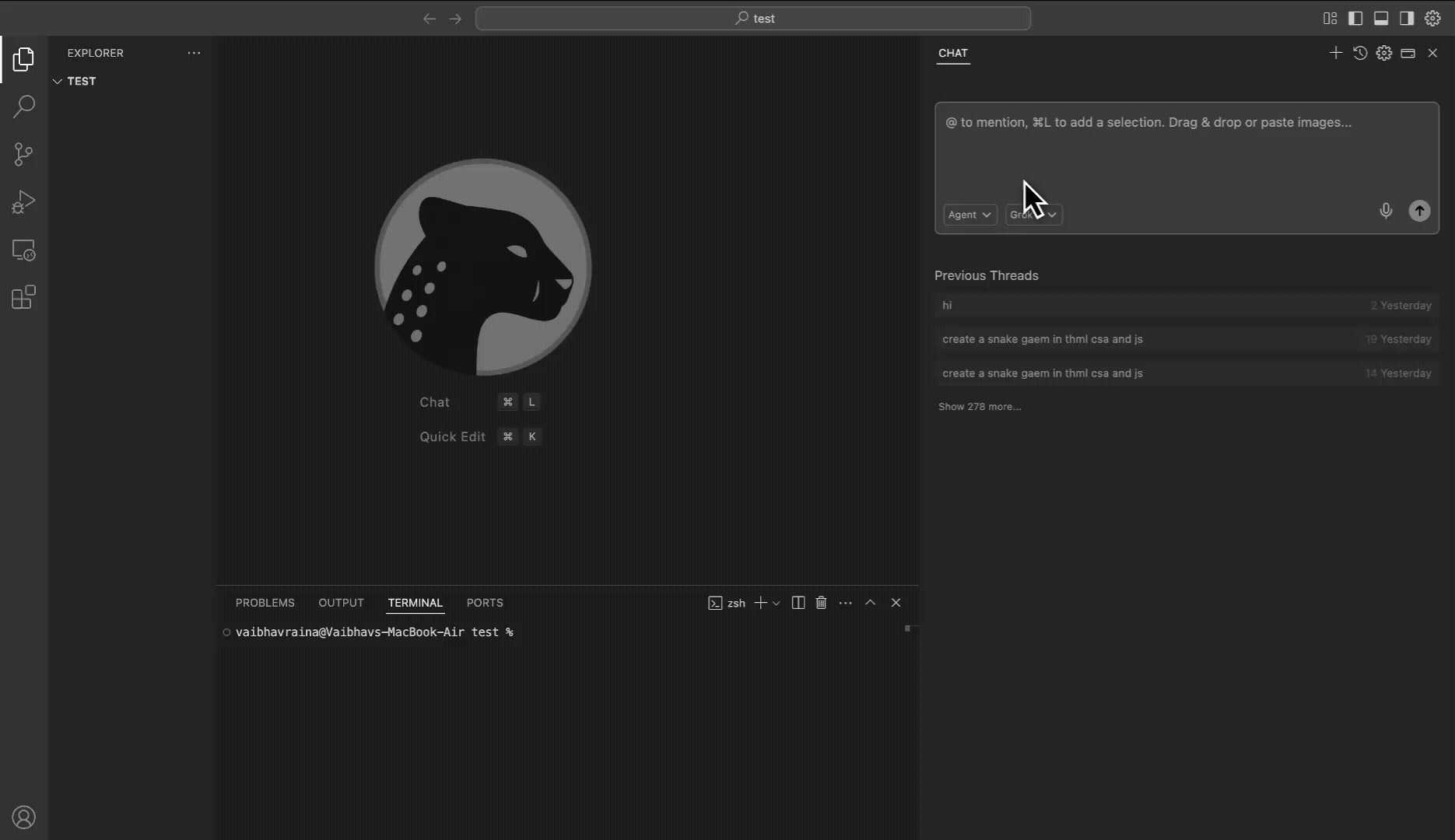Open the Extensions panel icon
Viewport: 1455px width, 840px height.
[23, 298]
